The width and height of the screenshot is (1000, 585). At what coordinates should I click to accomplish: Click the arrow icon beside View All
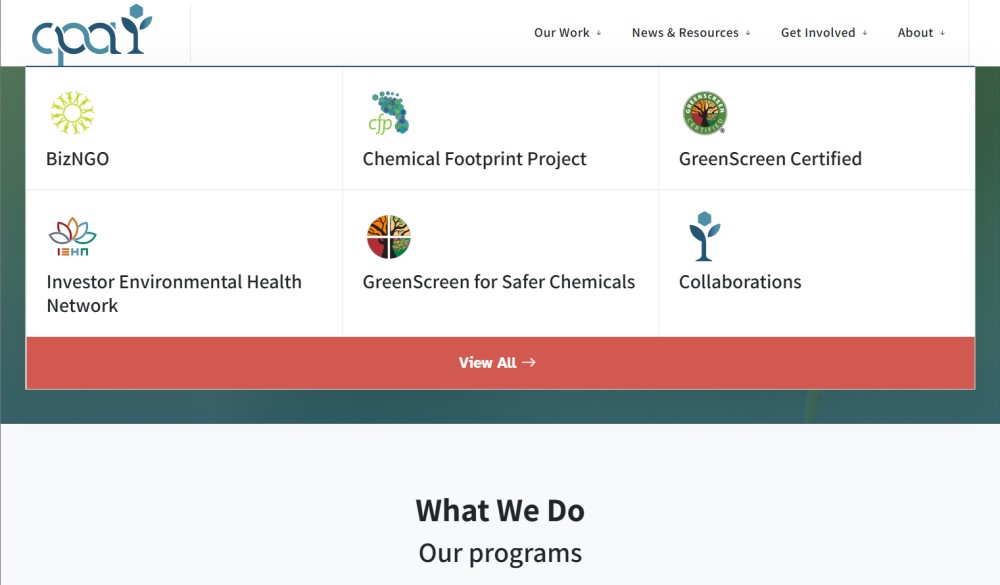pyautogui.click(x=529, y=362)
